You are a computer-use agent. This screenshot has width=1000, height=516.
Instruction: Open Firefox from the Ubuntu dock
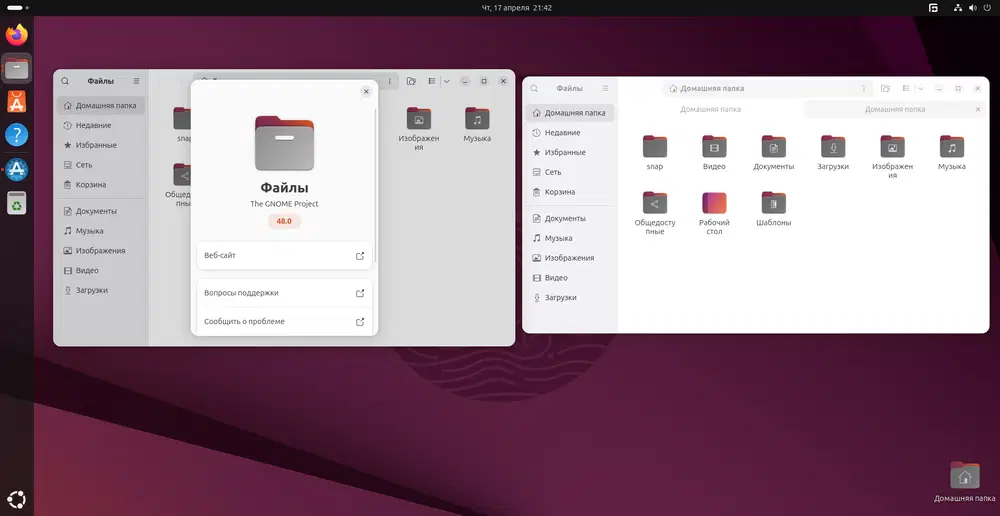(x=17, y=34)
